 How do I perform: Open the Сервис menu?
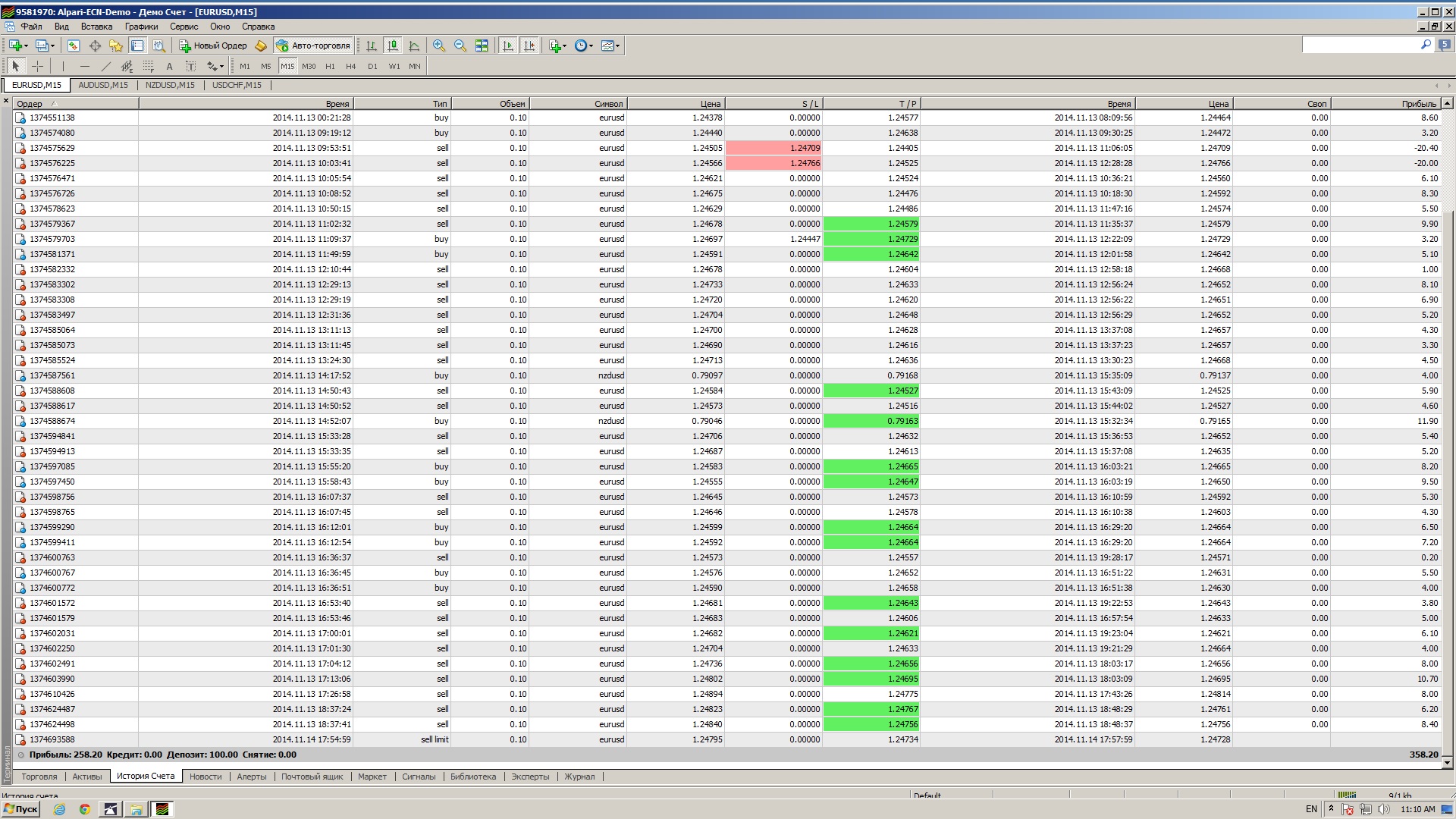point(184,27)
